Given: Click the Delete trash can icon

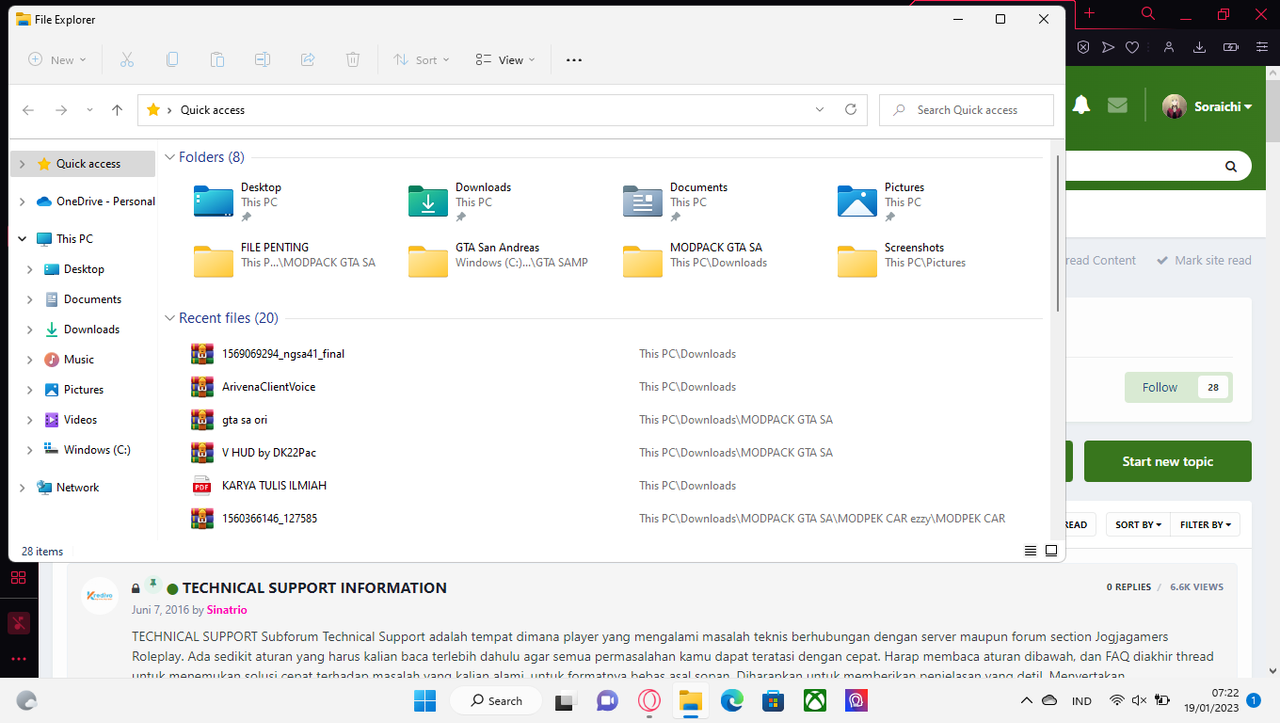Looking at the screenshot, I should [353, 60].
